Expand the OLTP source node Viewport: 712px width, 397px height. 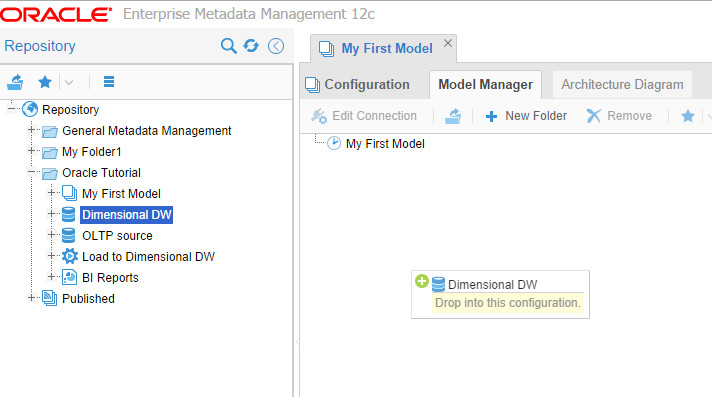[51, 234]
